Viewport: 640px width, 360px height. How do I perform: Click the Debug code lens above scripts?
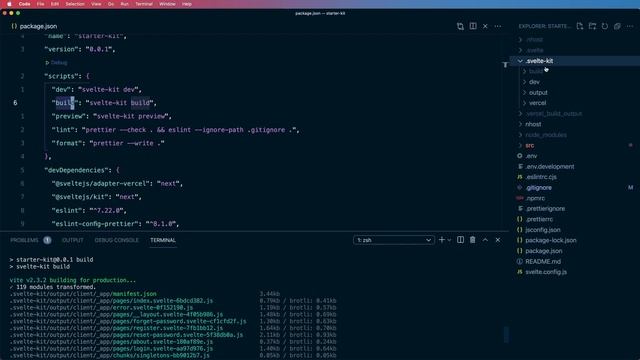tap(59, 62)
